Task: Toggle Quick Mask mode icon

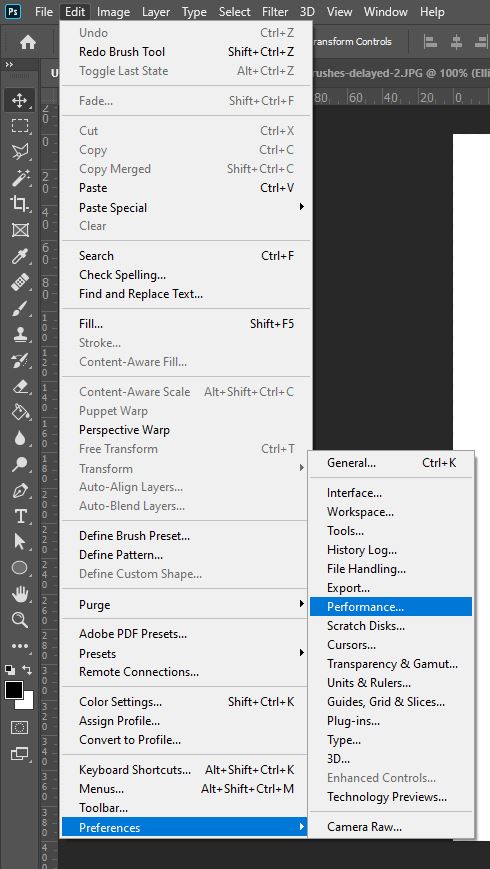Action: click(20, 727)
